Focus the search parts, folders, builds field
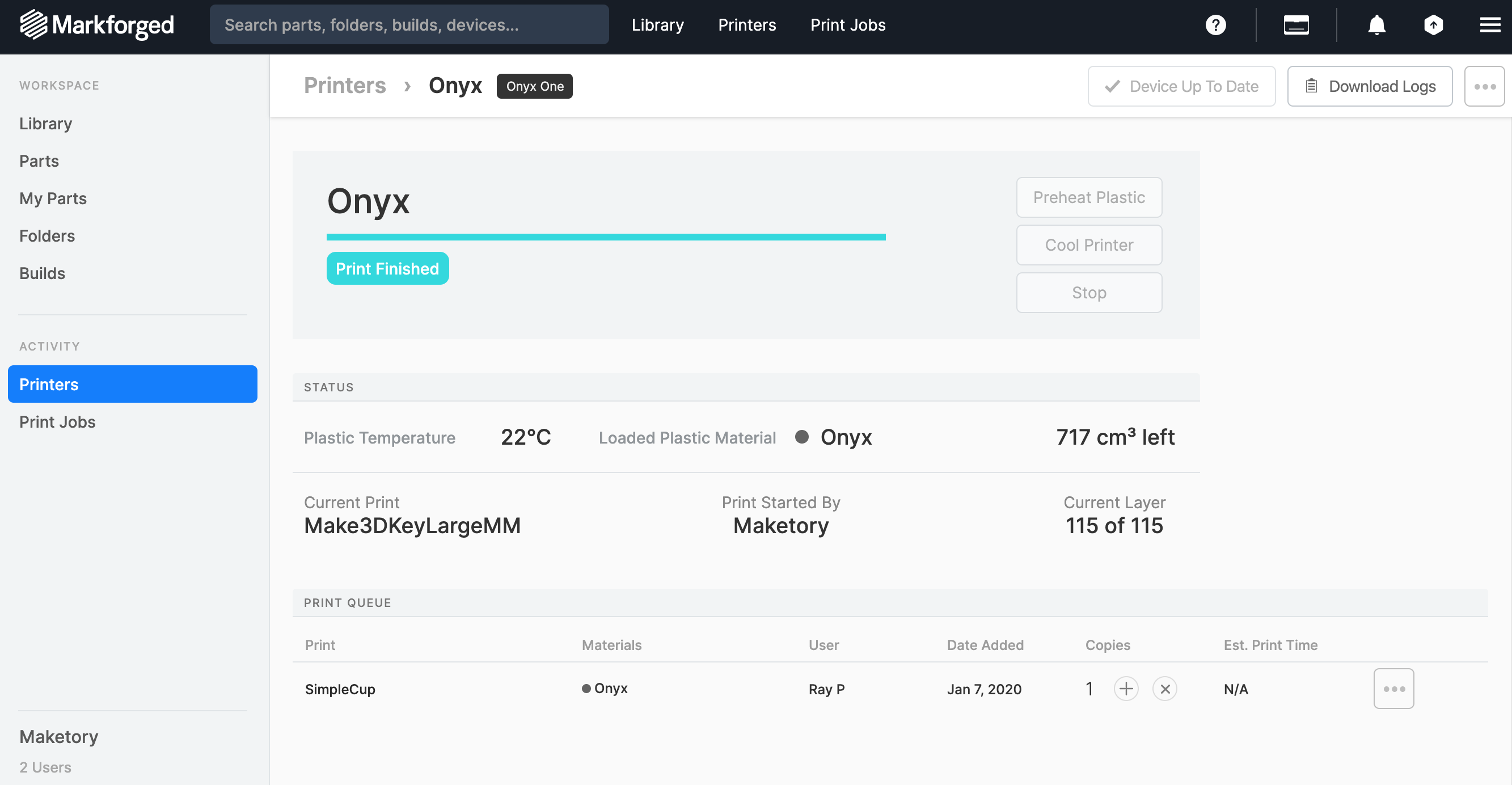 click(x=409, y=24)
